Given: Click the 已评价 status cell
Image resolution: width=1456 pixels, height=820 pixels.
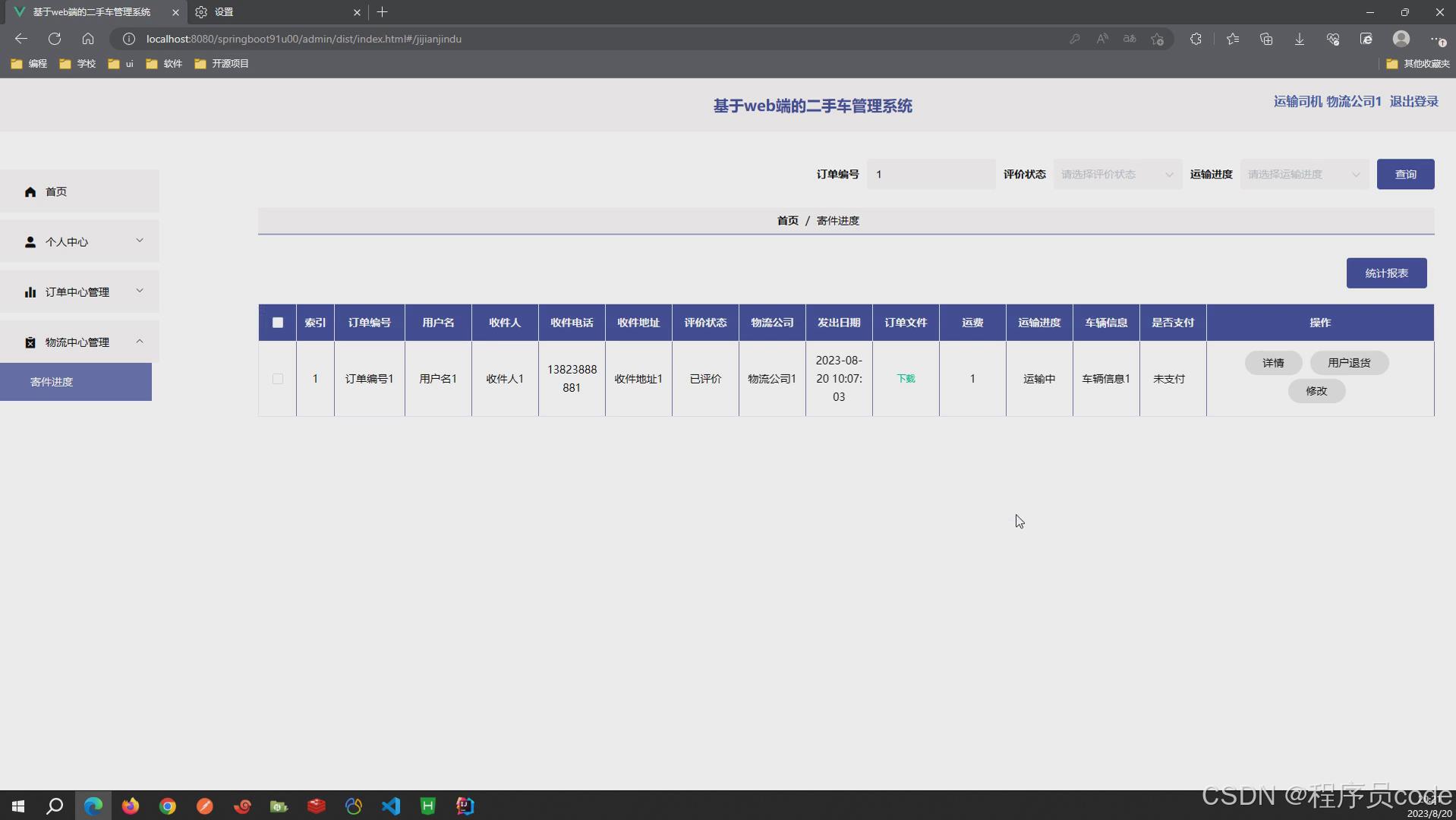Looking at the screenshot, I should (705, 379).
